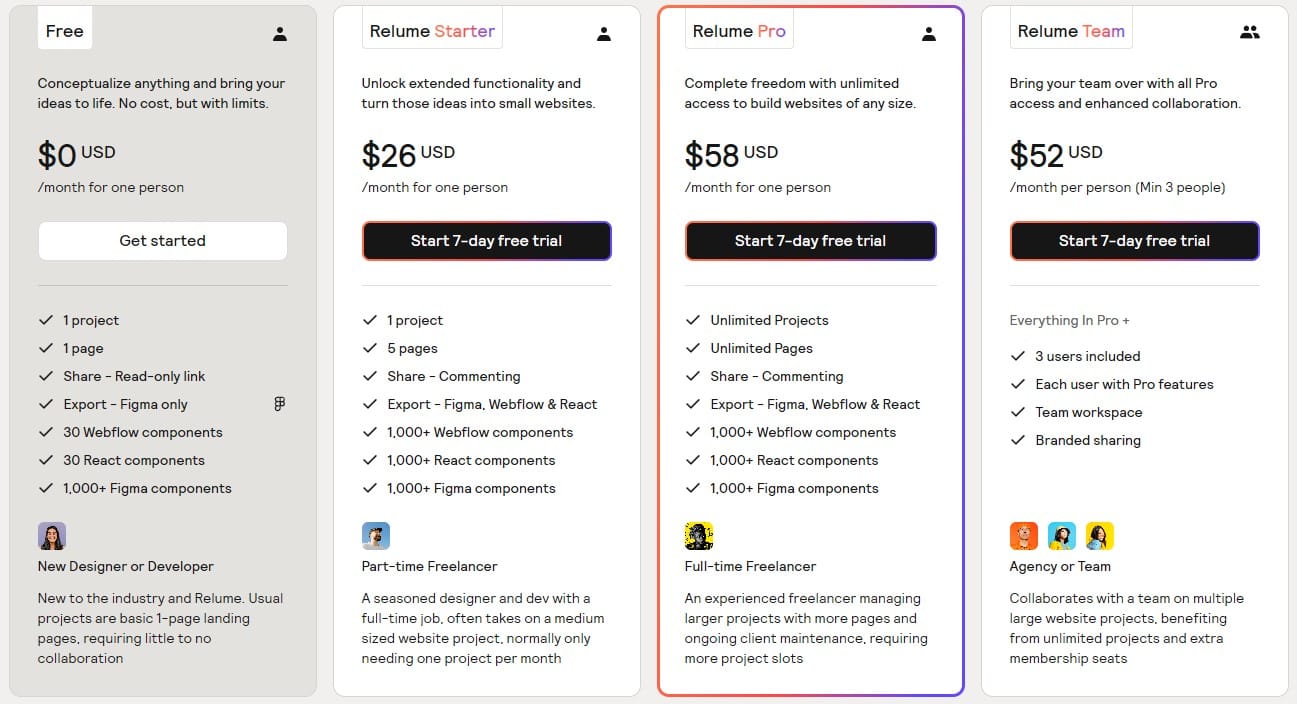Start the 7-day free trial for Relume Pro

click(x=810, y=241)
